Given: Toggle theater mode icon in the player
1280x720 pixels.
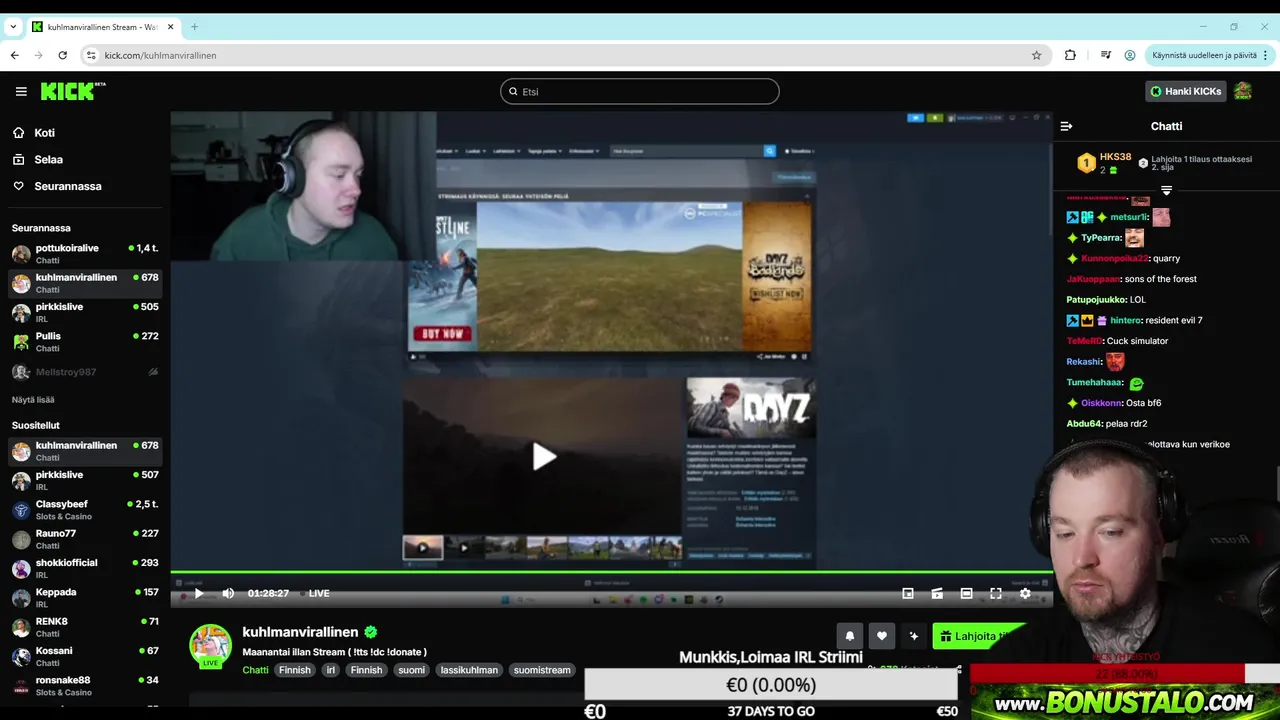Looking at the screenshot, I should pos(966,593).
